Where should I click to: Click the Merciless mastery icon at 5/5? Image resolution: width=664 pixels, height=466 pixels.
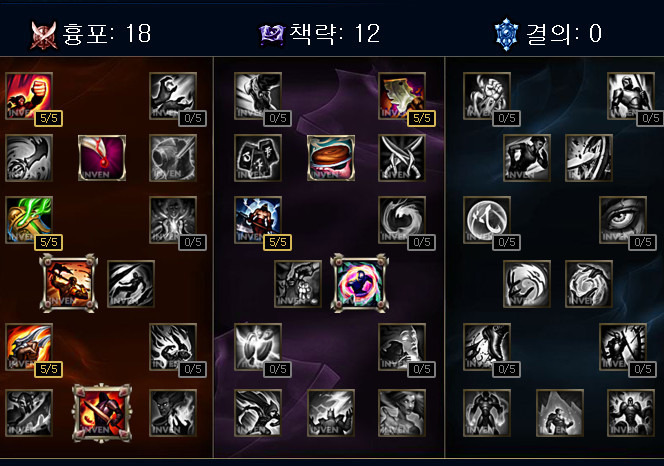(x=257, y=220)
